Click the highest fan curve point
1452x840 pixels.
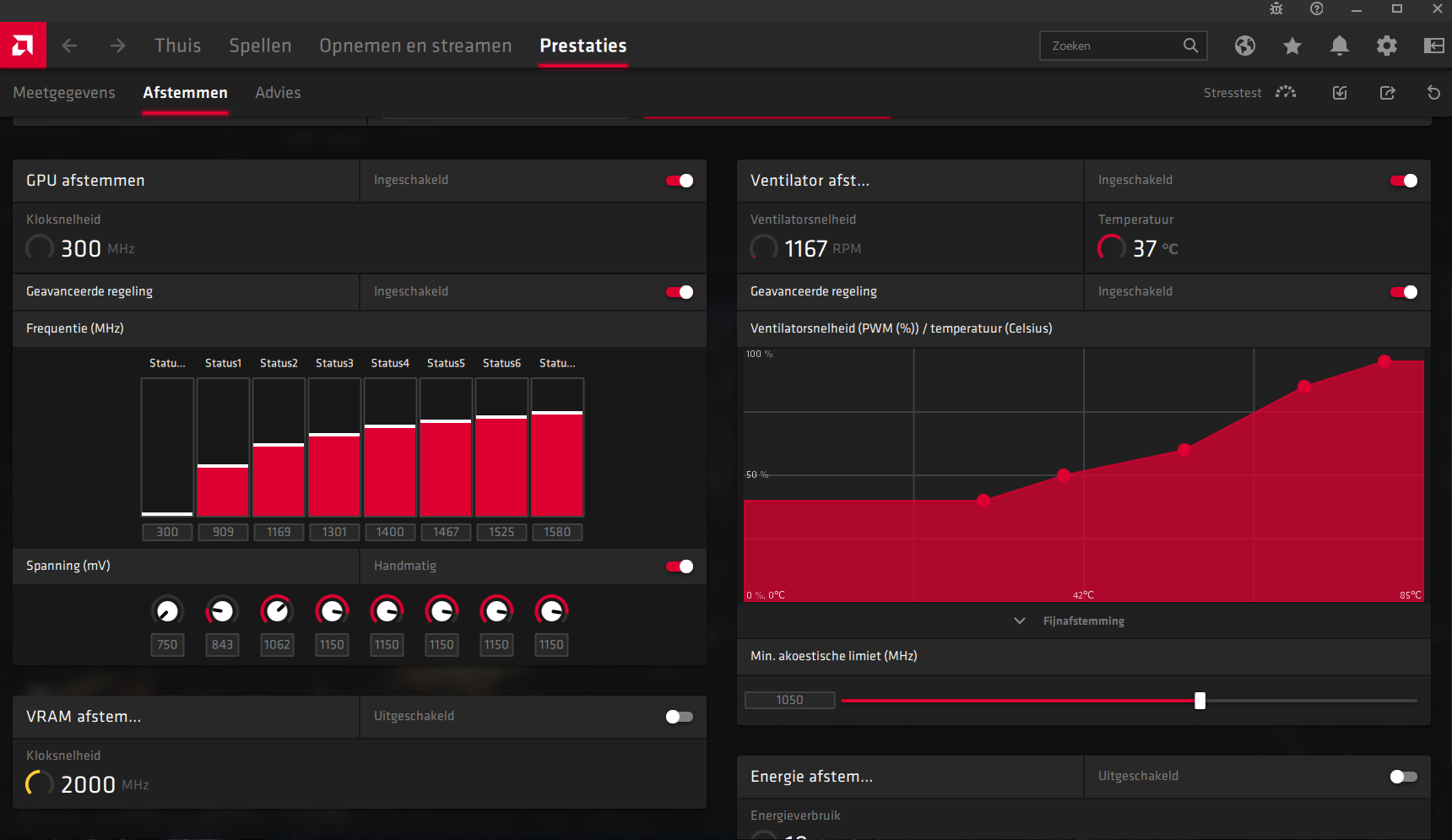(1384, 361)
